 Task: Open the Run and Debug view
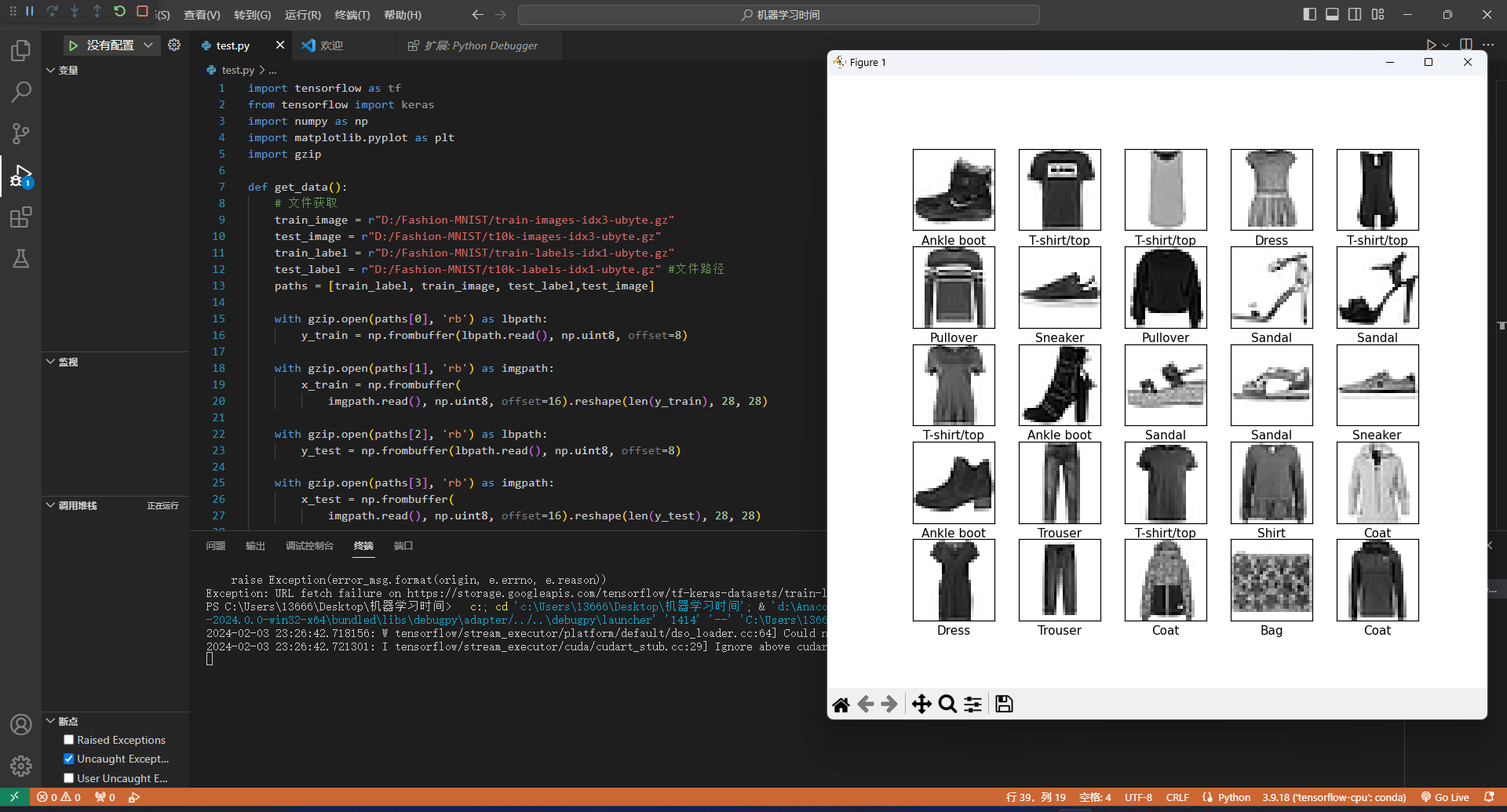pos(21,176)
